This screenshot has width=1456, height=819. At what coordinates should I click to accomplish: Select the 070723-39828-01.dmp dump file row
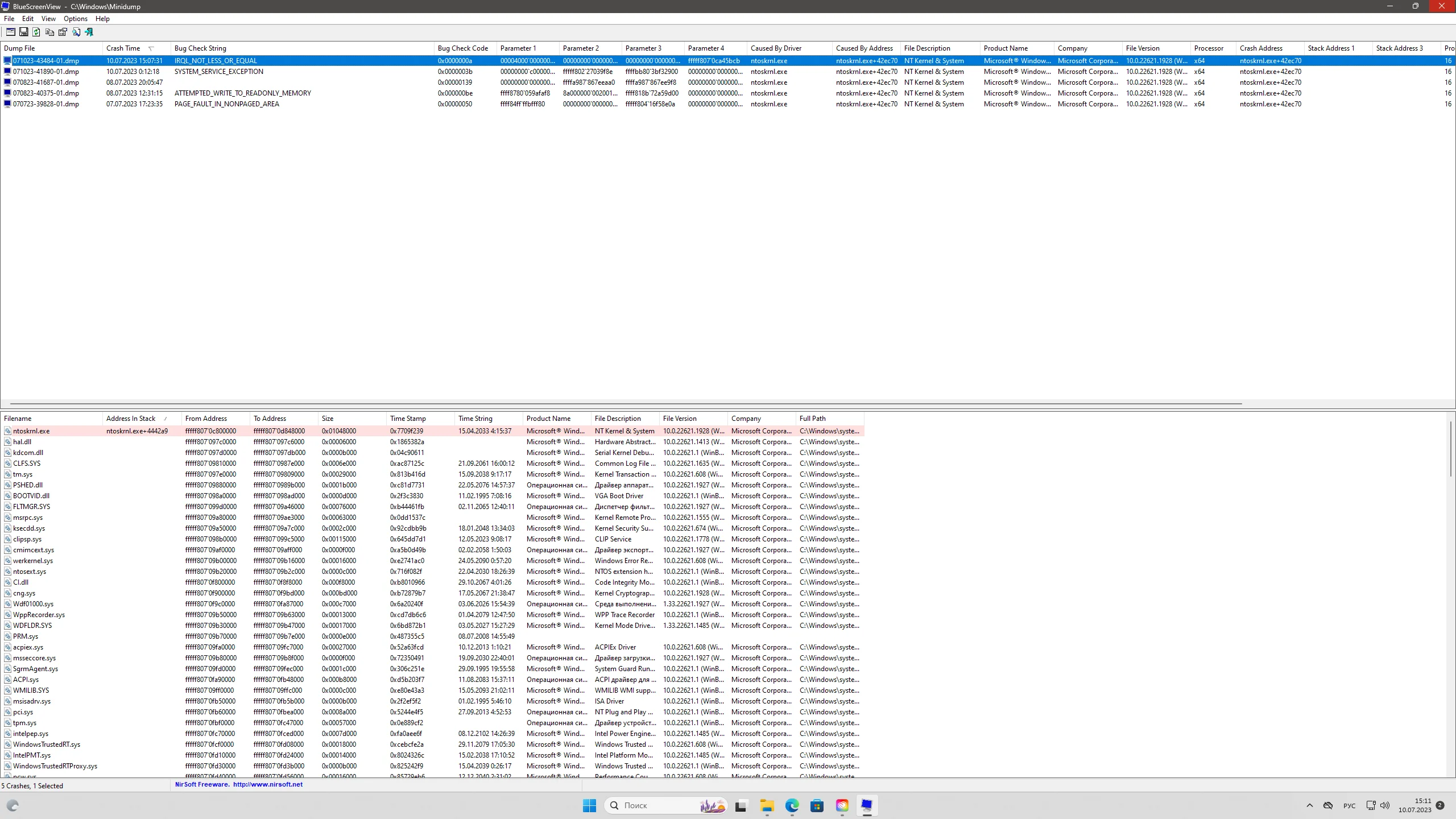(46, 104)
